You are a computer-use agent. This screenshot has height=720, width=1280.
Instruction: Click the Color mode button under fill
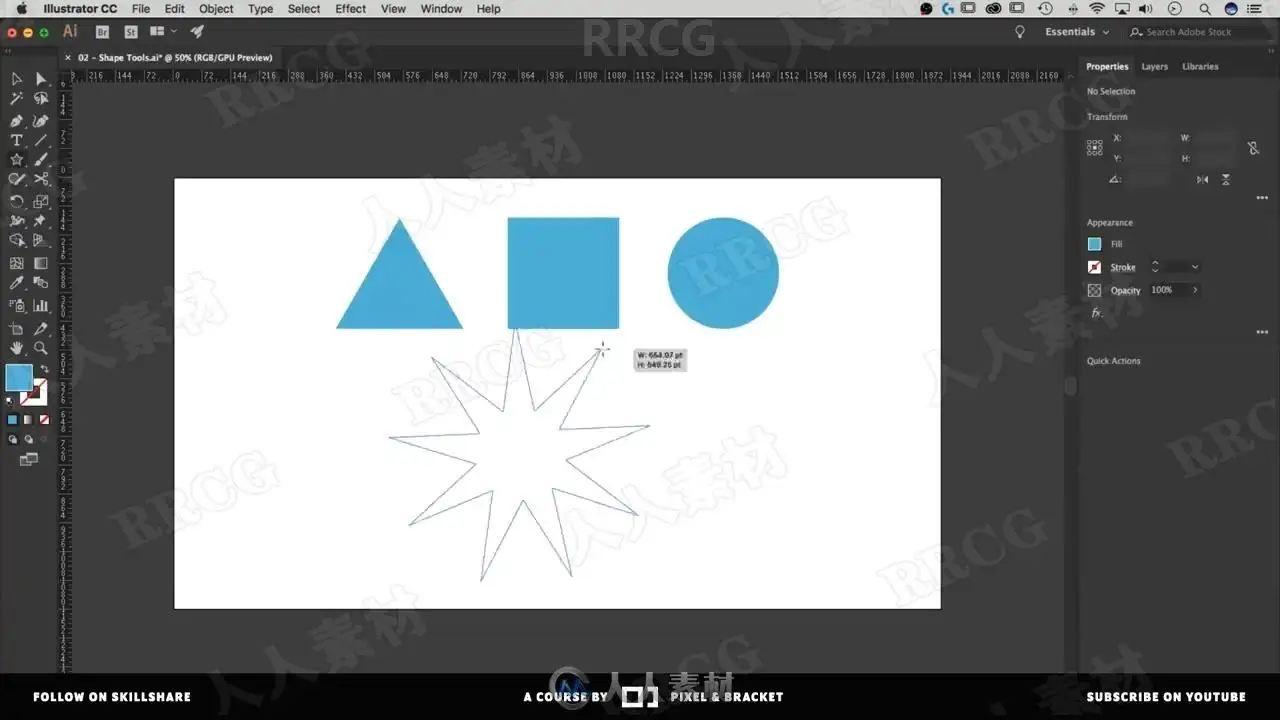point(13,420)
